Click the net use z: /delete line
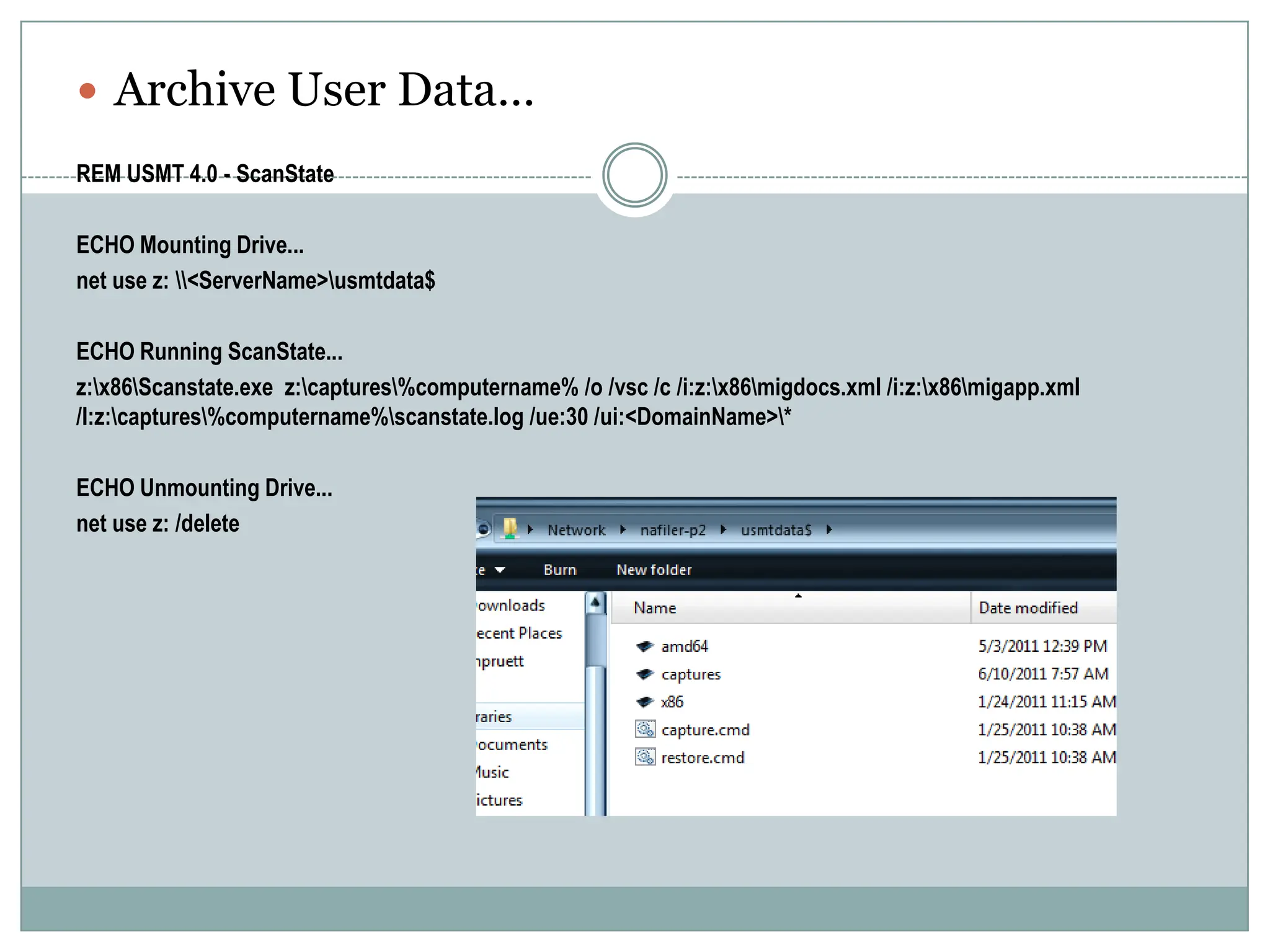Image resolution: width=1270 pixels, height=952 pixels. tap(158, 524)
